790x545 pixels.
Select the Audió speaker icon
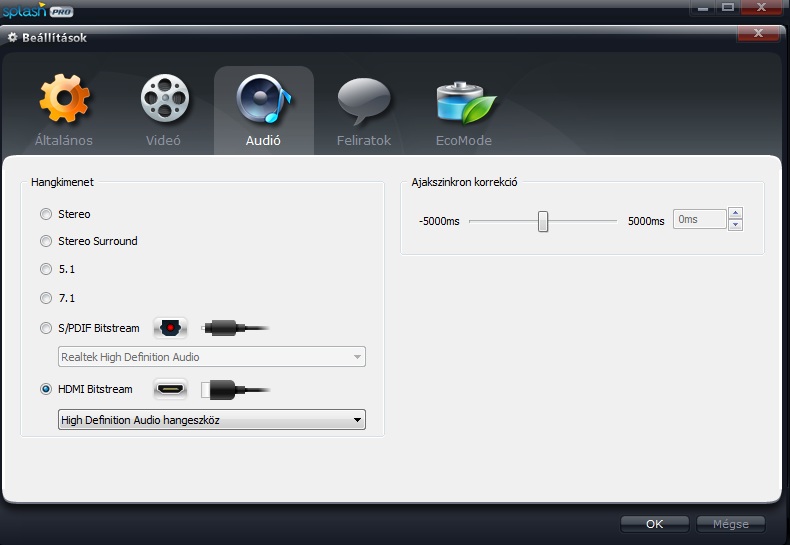pos(264,99)
